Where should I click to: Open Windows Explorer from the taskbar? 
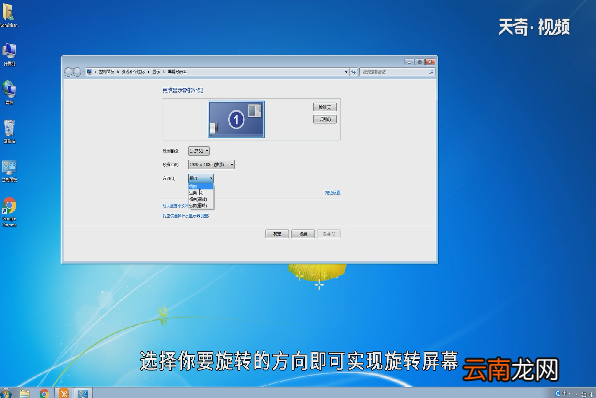point(25,393)
